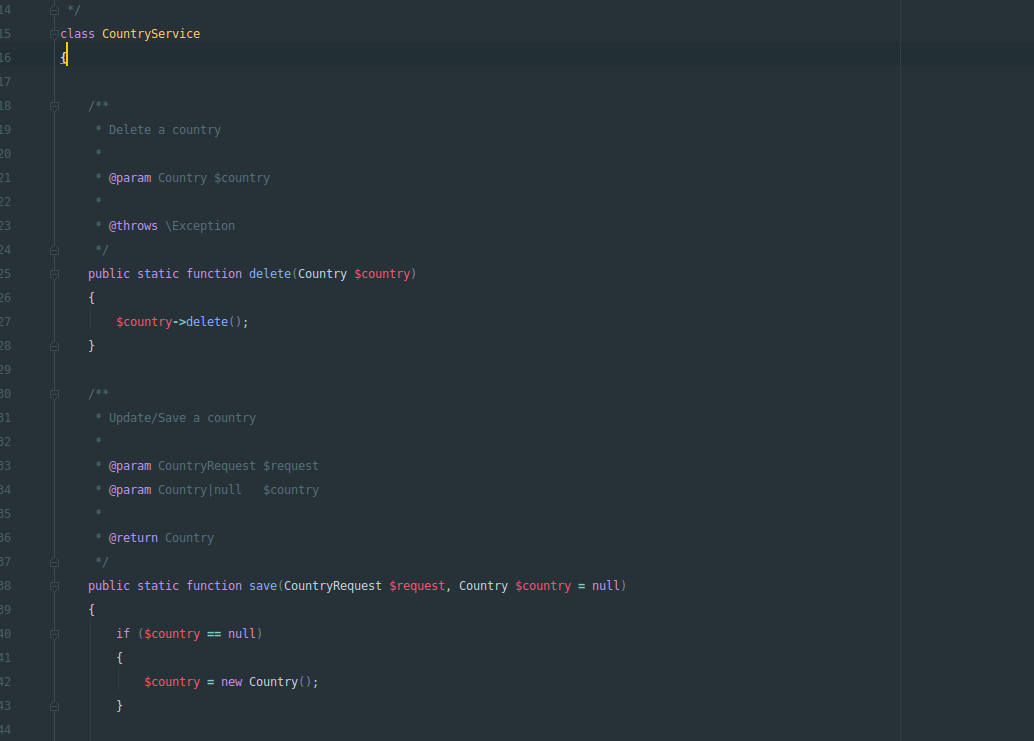Click the @return tag in the docblock
This screenshot has height=741, width=1034.
[x=133, y=538]
